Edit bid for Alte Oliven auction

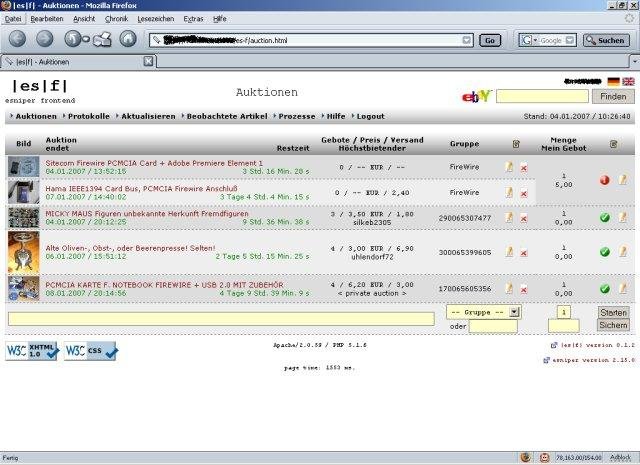point(622,251)
